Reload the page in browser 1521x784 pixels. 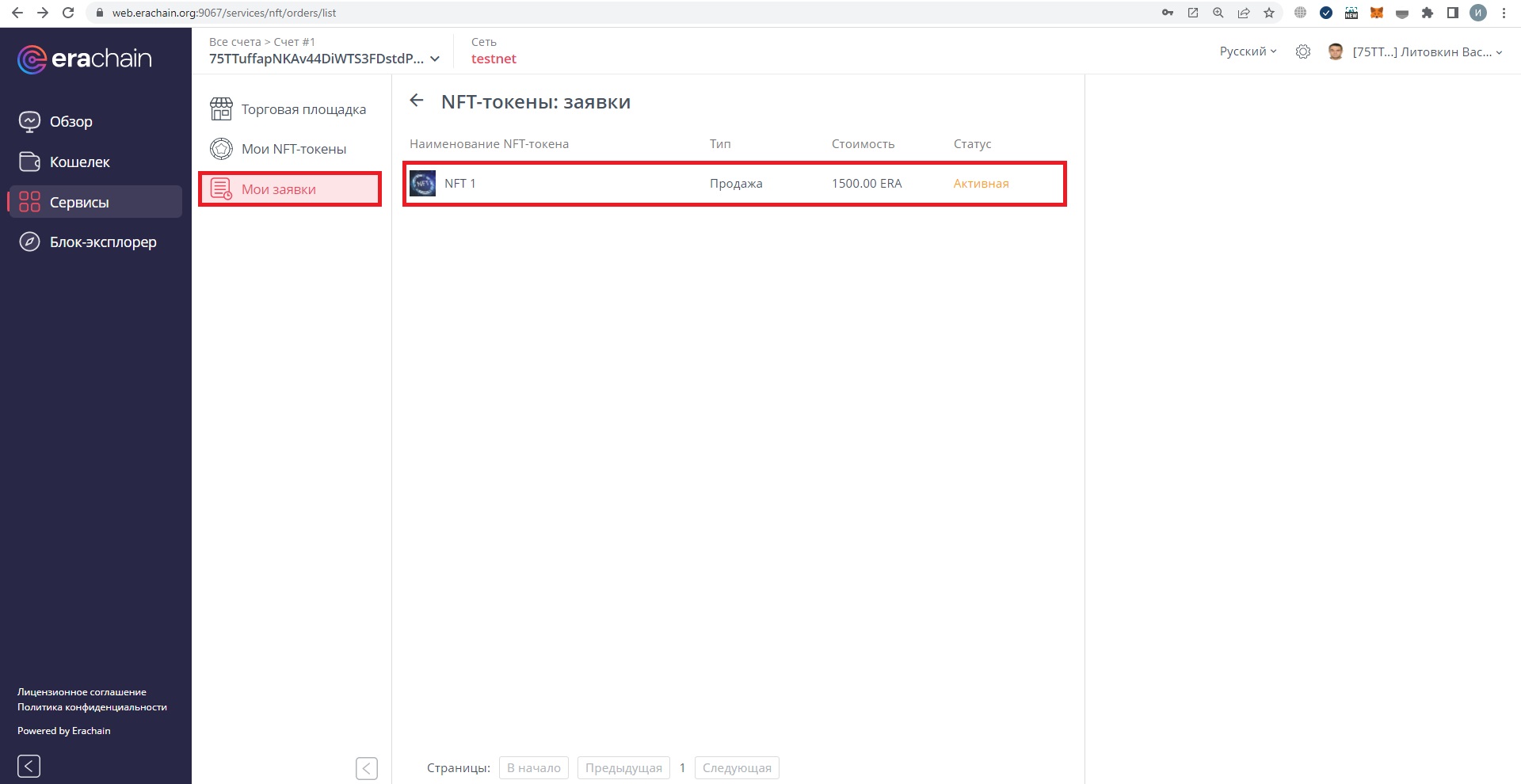point(68,13)
